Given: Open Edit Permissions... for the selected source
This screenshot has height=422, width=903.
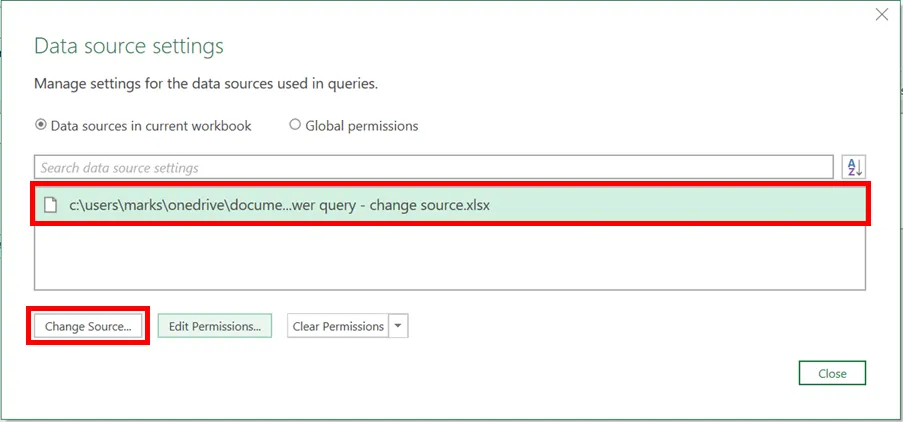Looking at the screenshot, I should [215, 326].
